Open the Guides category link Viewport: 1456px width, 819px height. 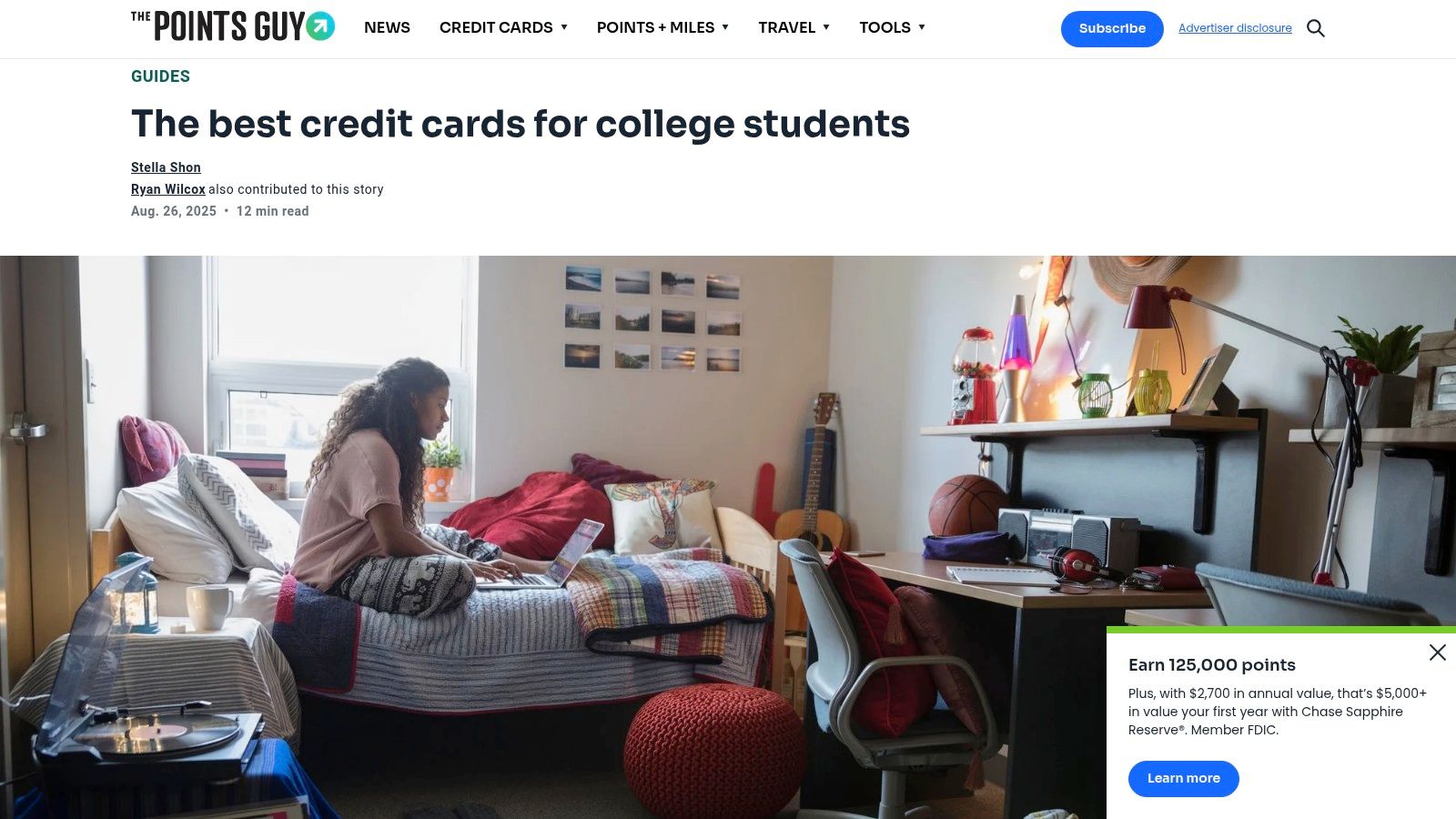click(x=160, y=76)
